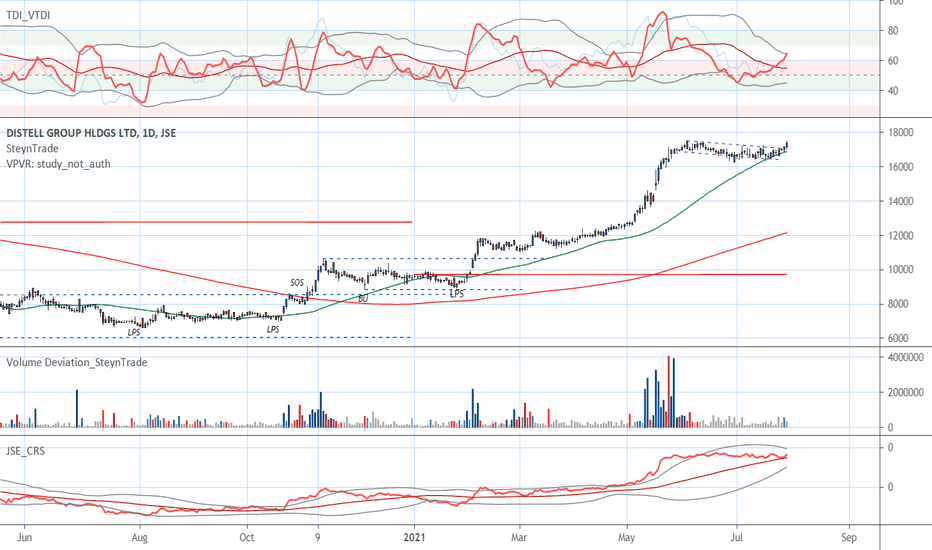Viewport: 932px width, 550px height.
Task: Click the VPVR: study_not_auth label
Action: 58,164
